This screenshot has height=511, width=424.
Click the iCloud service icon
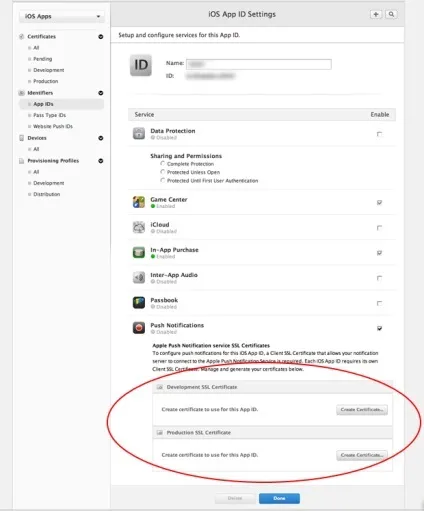139,227
